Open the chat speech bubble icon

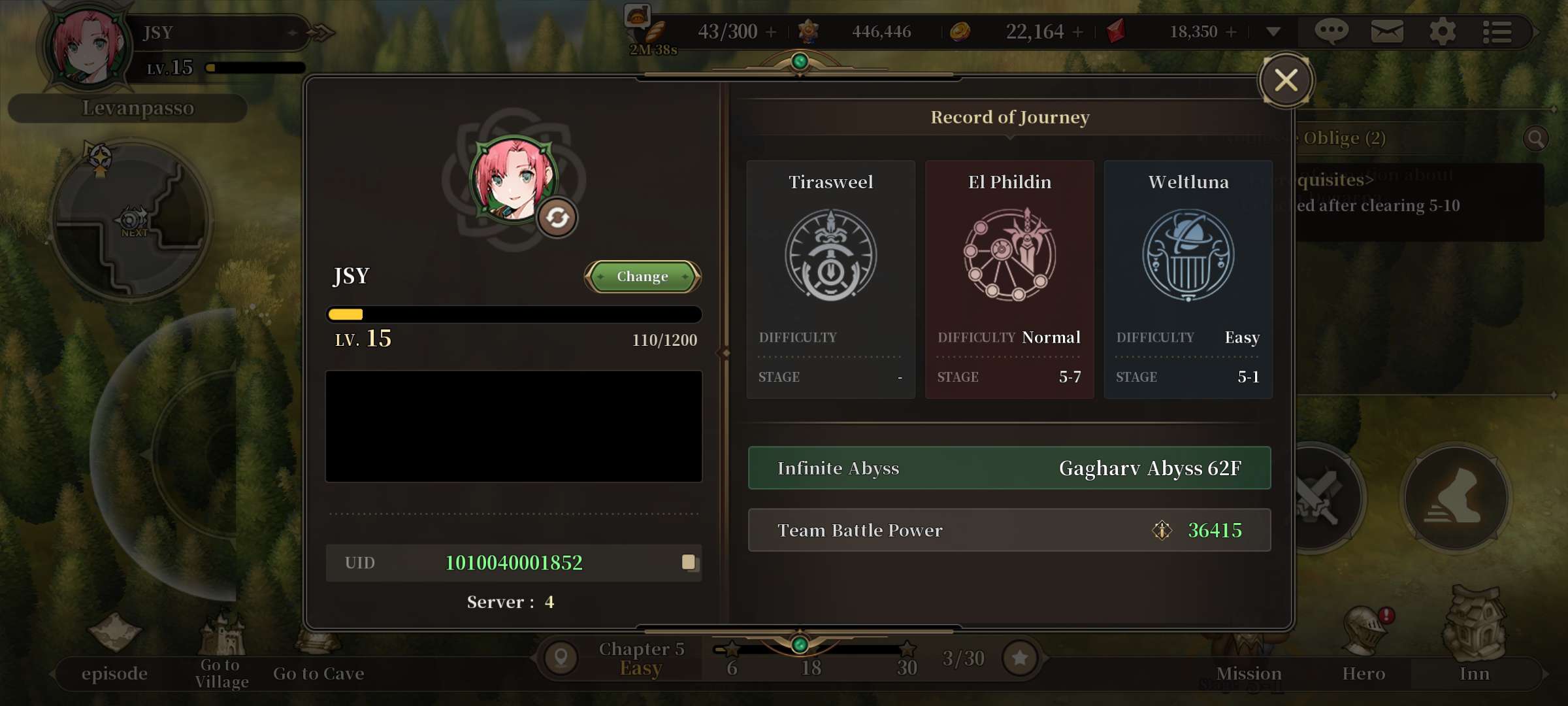(1331, 31)
